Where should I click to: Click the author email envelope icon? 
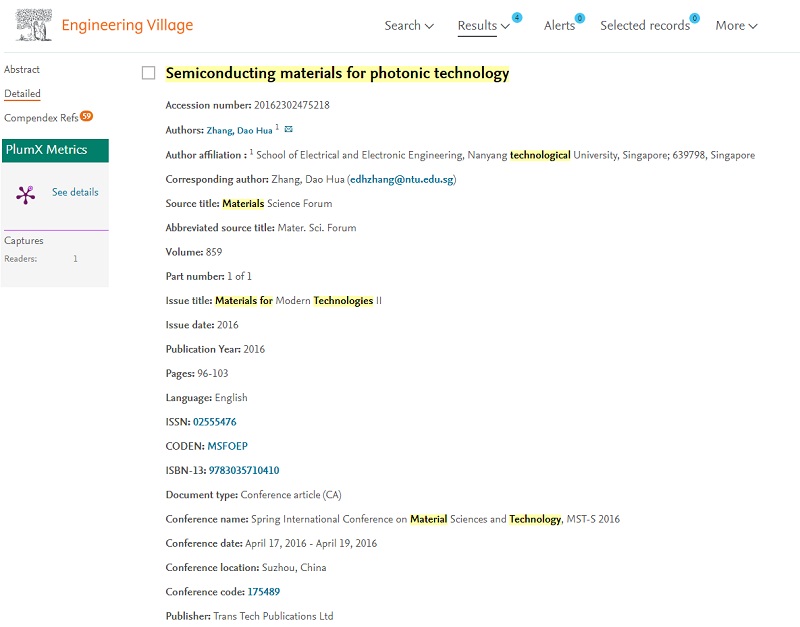289,130
